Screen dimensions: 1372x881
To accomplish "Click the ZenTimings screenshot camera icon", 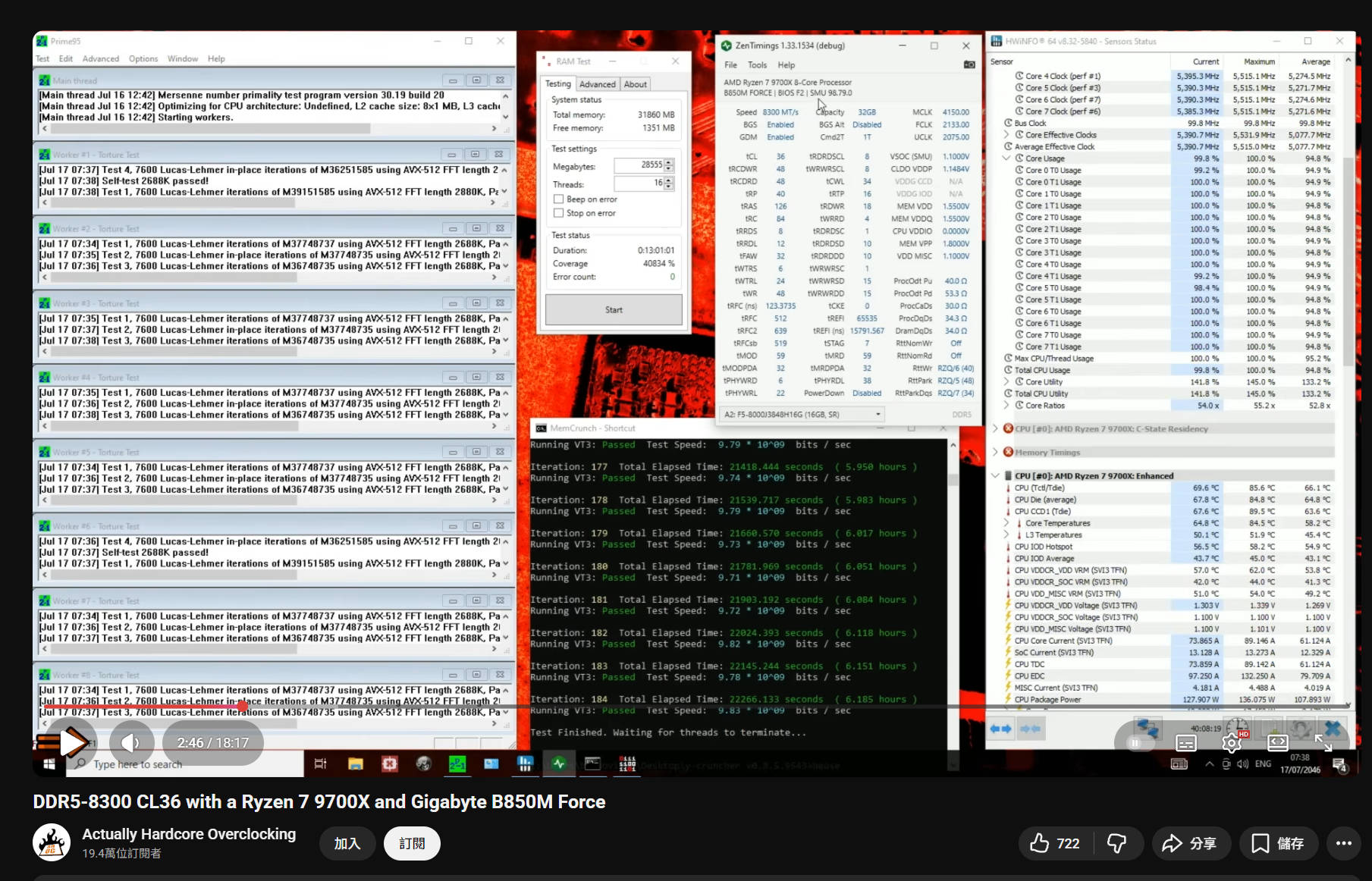I will tap(969, 65).
